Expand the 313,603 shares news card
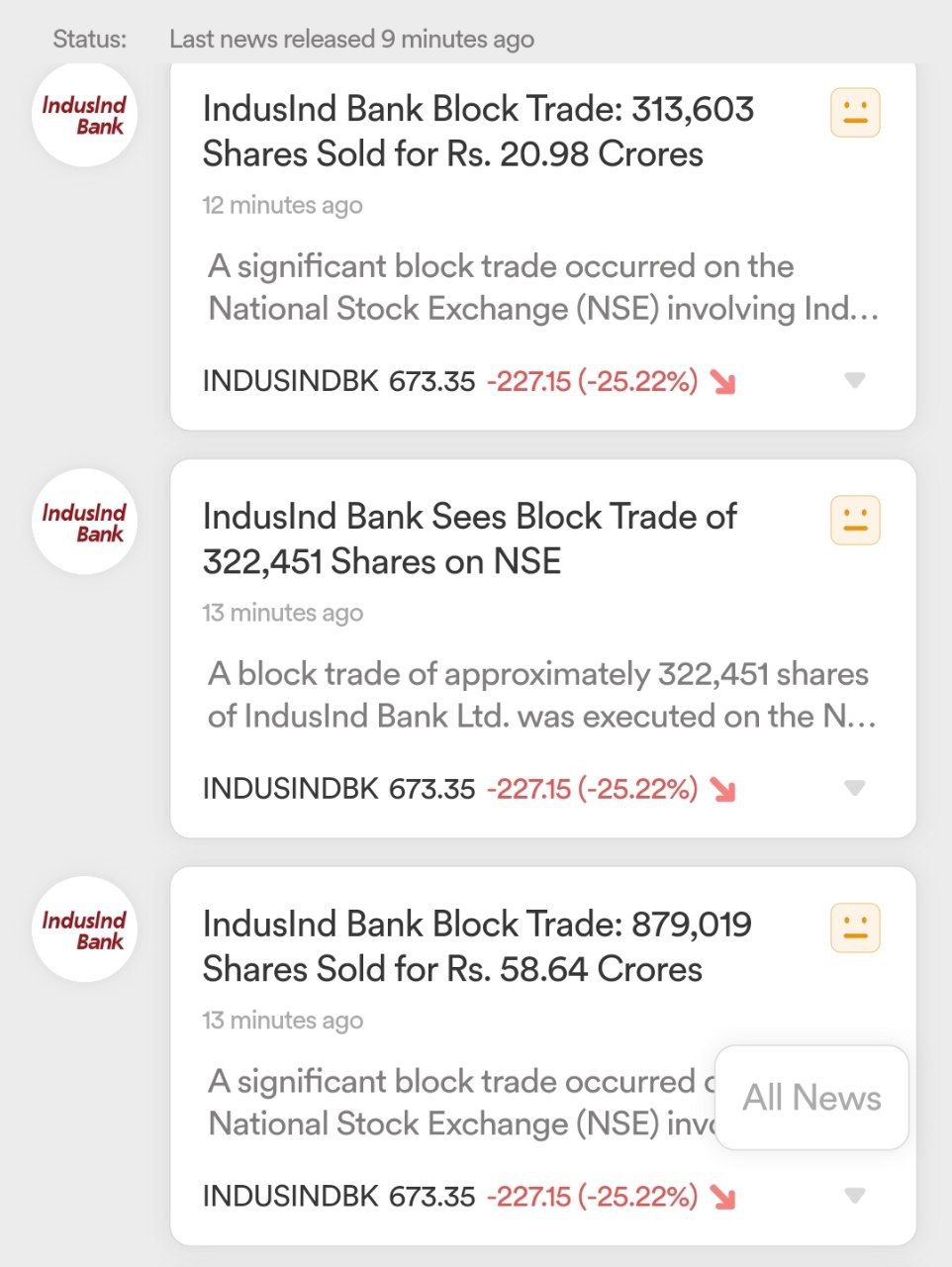The height and width of the screenshot is (1267, 952). click(x=855, y=380)
